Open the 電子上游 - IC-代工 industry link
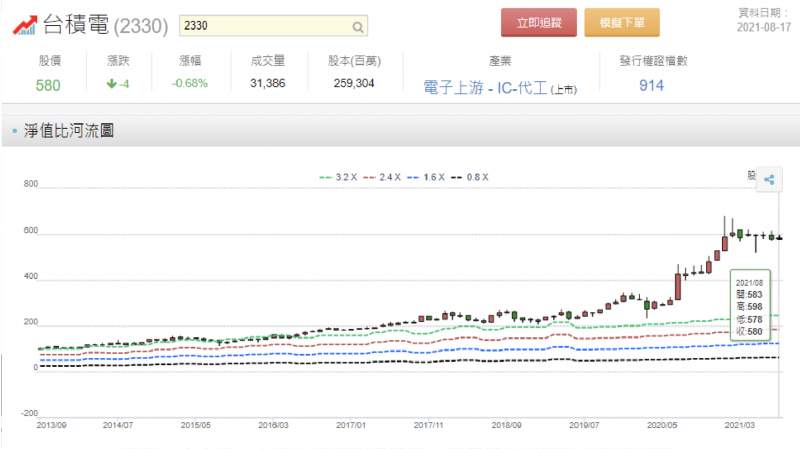 coord(485,88)
